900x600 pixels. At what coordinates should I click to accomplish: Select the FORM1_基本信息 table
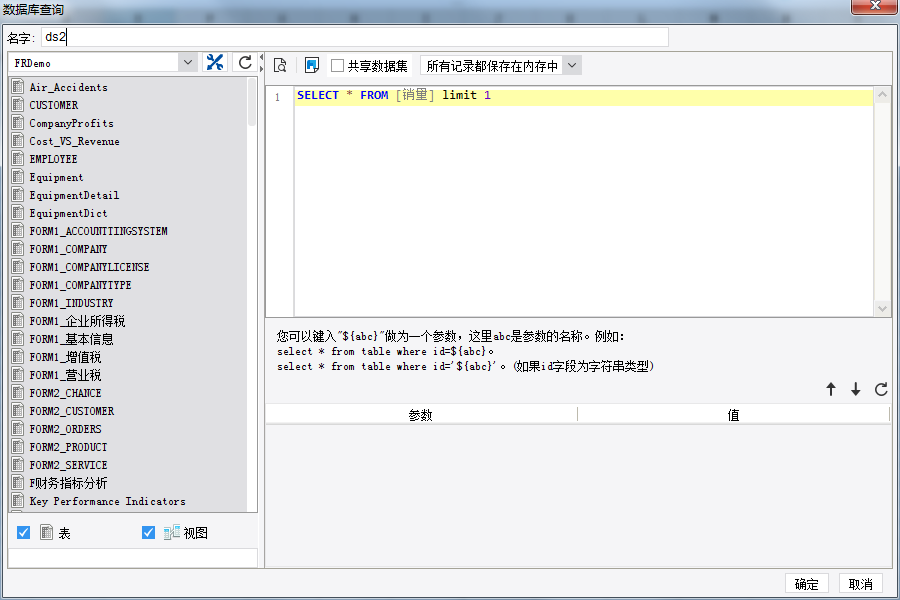tap(72, 339)
